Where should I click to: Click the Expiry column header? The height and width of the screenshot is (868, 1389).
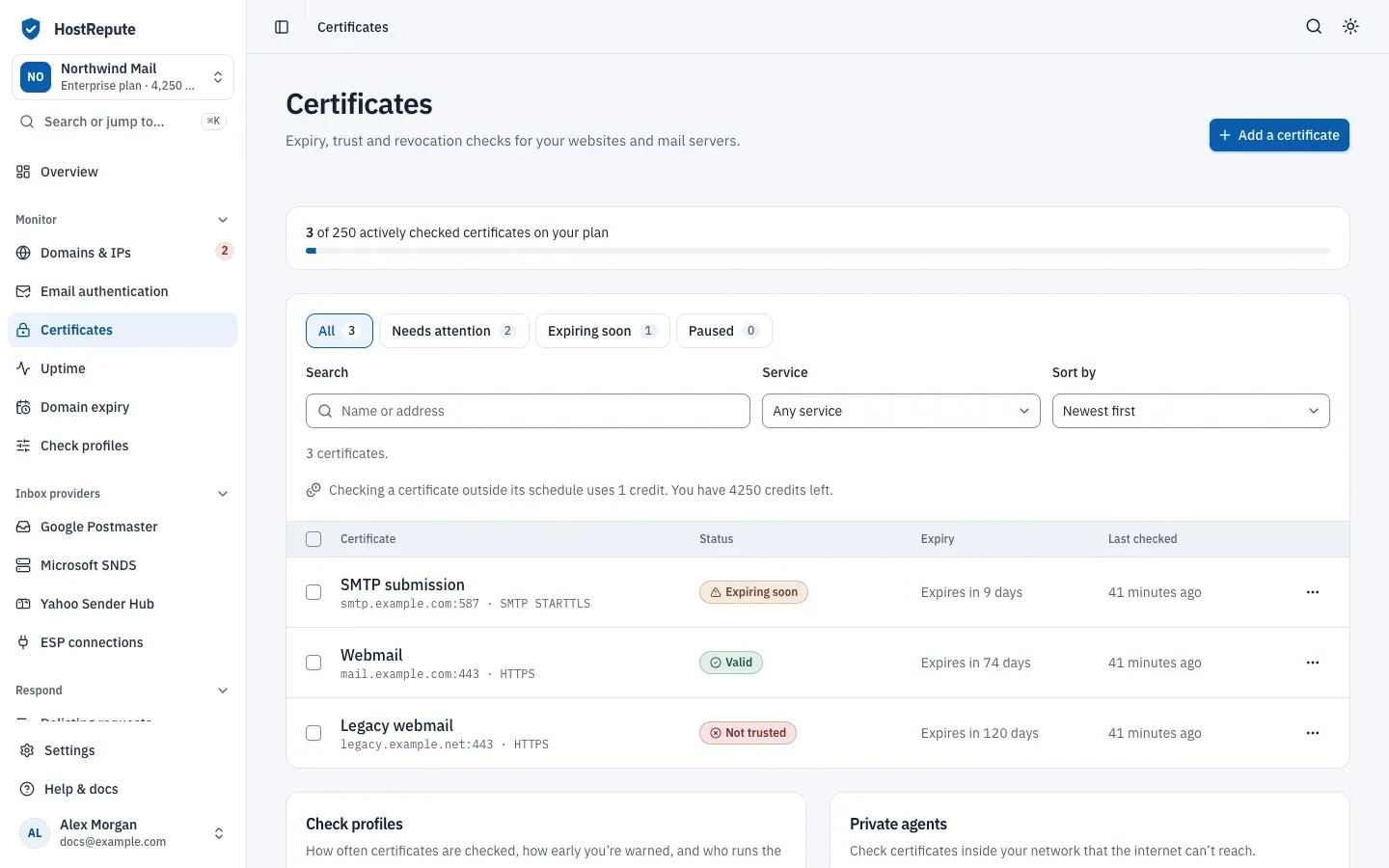tap(937, 539)
